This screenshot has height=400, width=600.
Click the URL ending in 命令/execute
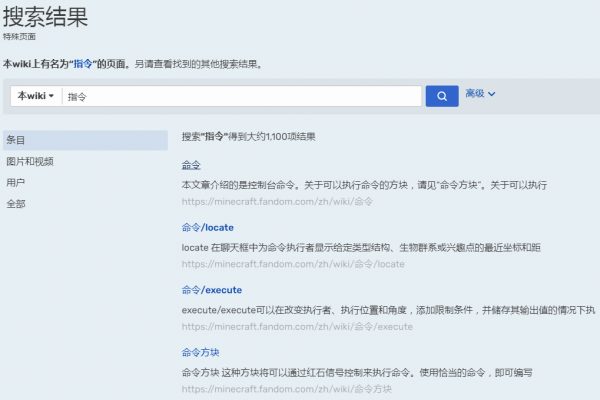coord(297,327)
